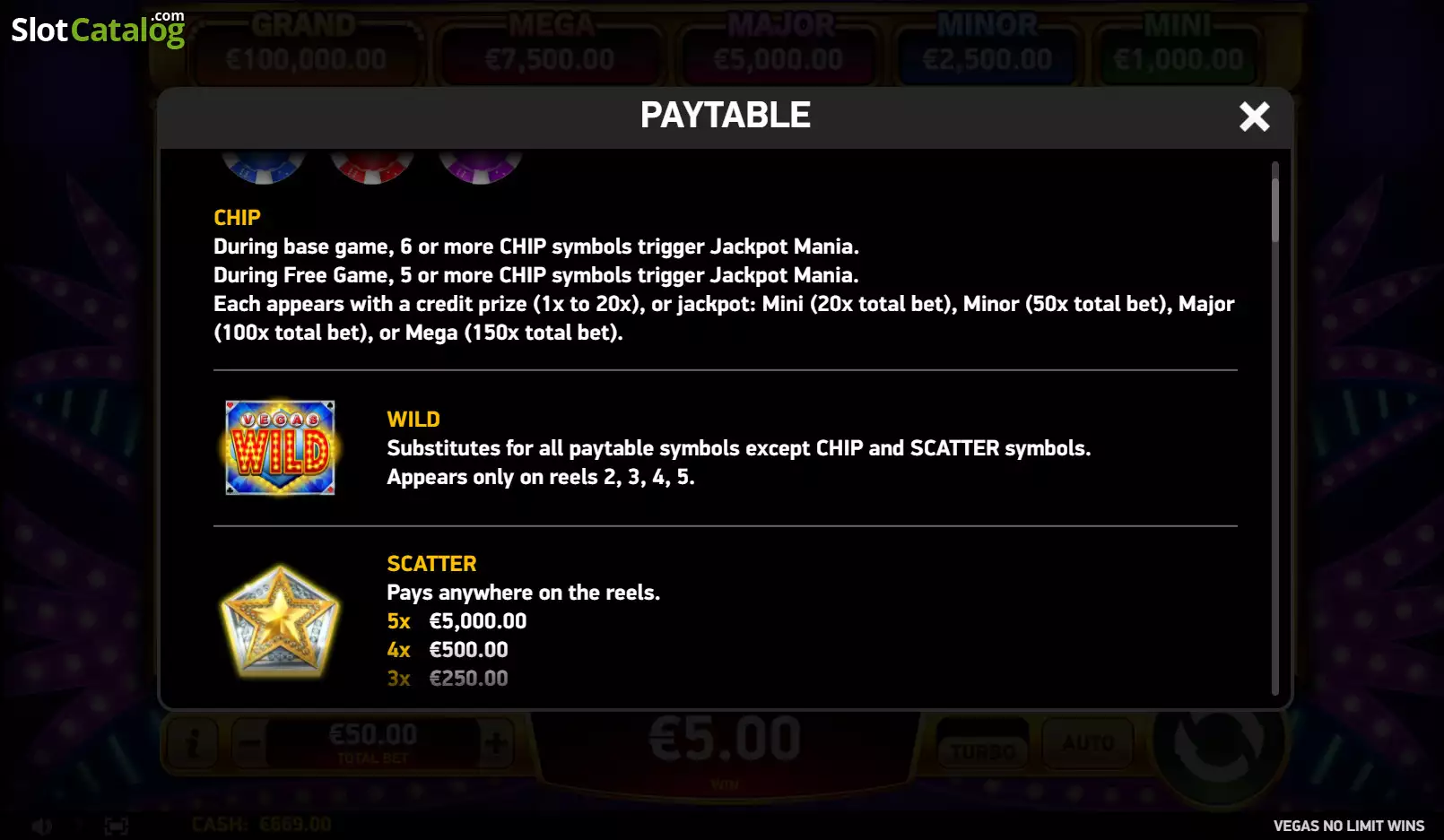The image size is (1444, 840).
Task: Click the gold star Scatter symbol
Action: [280, 620]
